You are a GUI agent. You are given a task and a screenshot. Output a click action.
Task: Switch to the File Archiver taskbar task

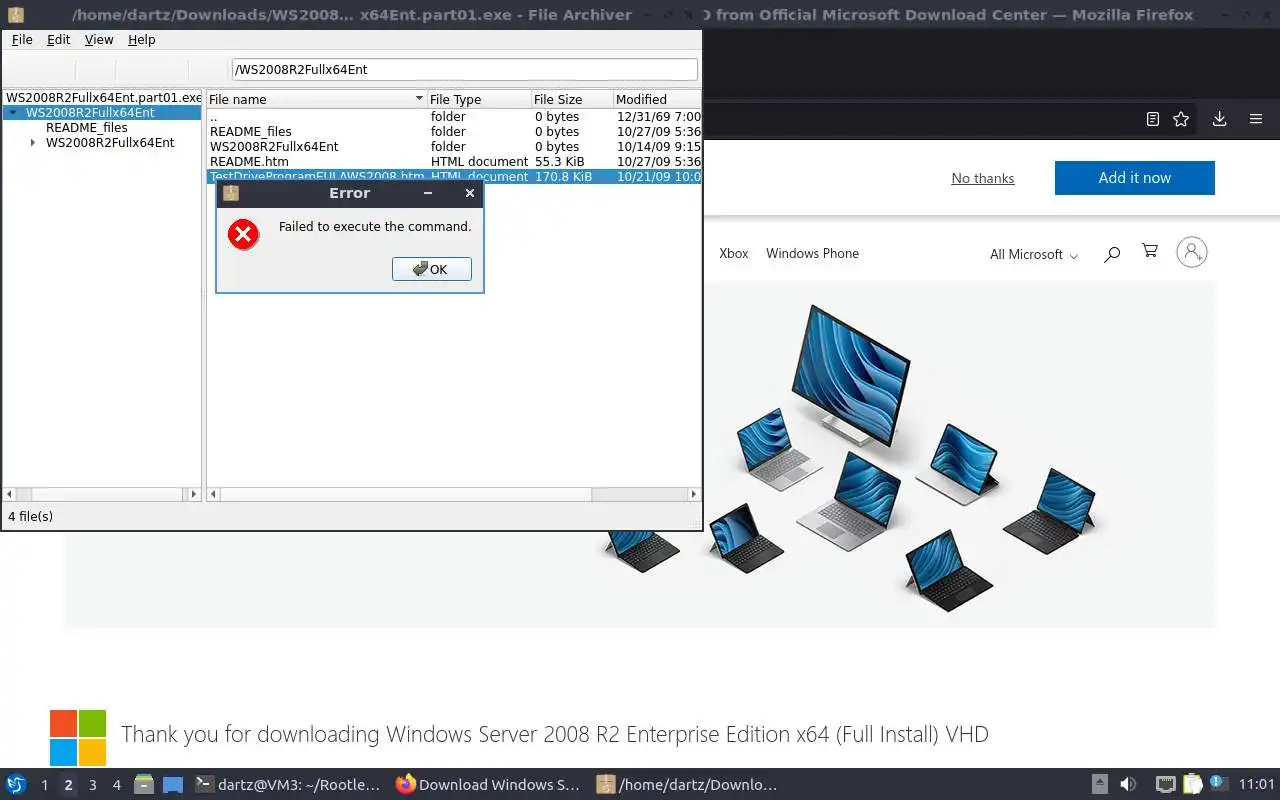click(688, 785)
